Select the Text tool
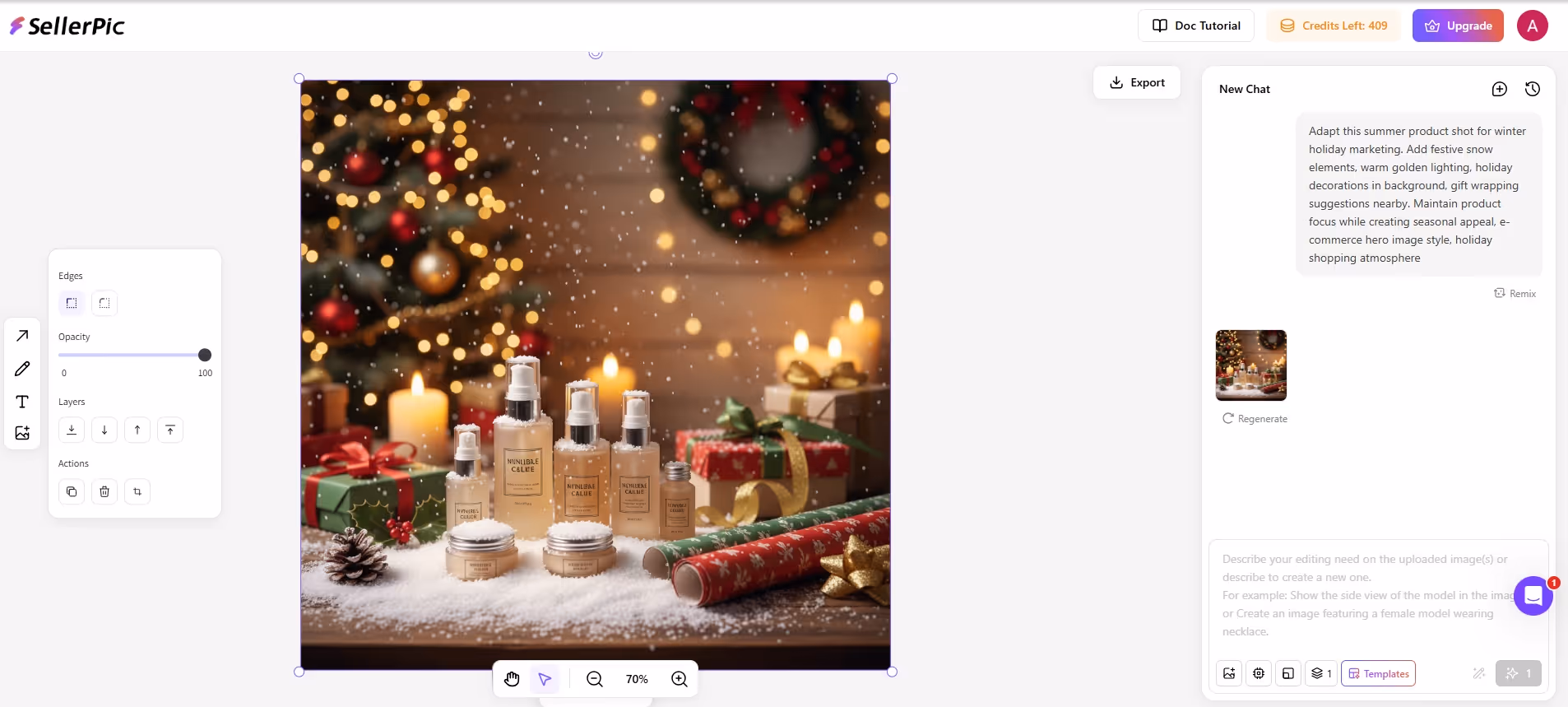 click(22, 402)
